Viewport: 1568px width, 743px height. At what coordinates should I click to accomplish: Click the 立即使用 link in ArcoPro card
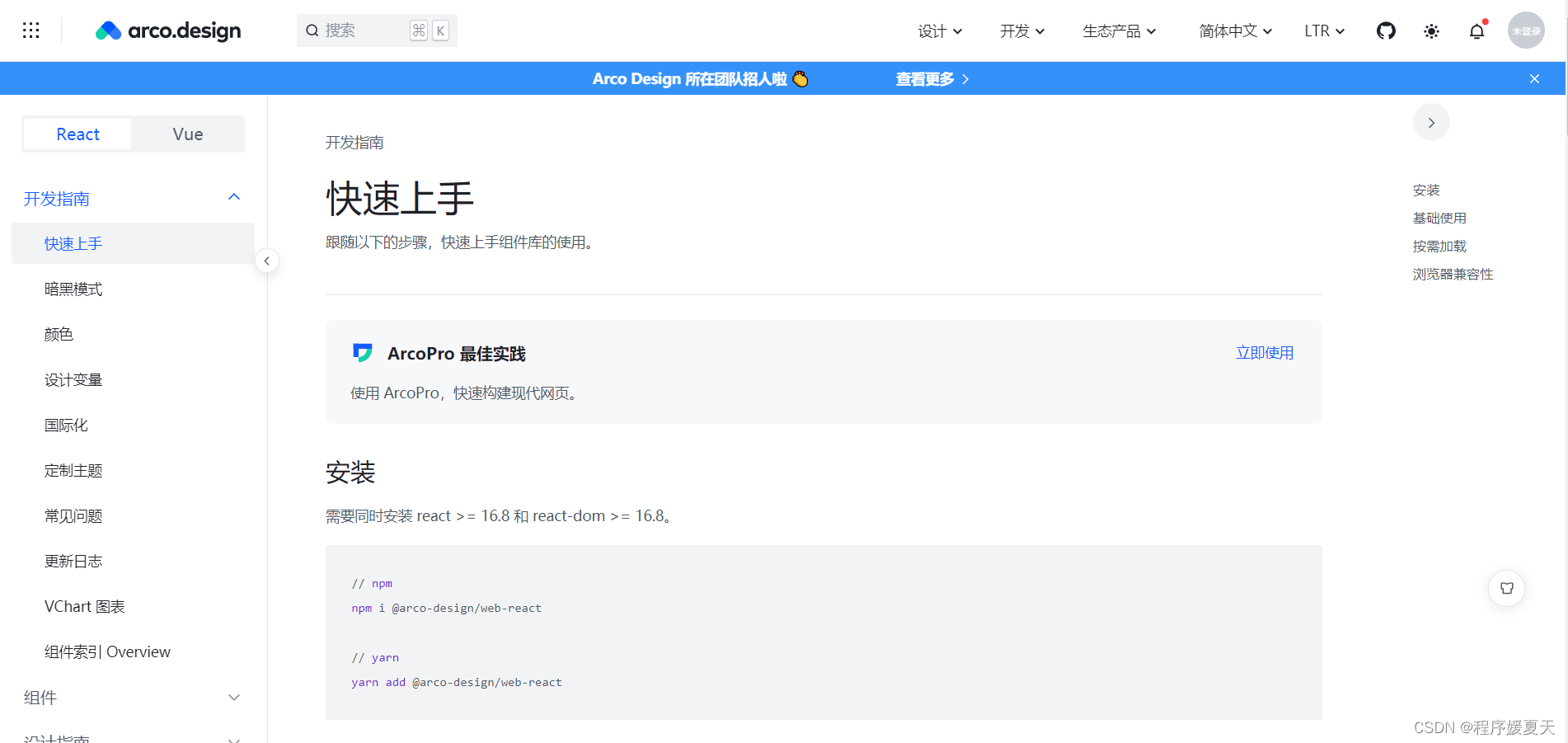click(1265, 352)
